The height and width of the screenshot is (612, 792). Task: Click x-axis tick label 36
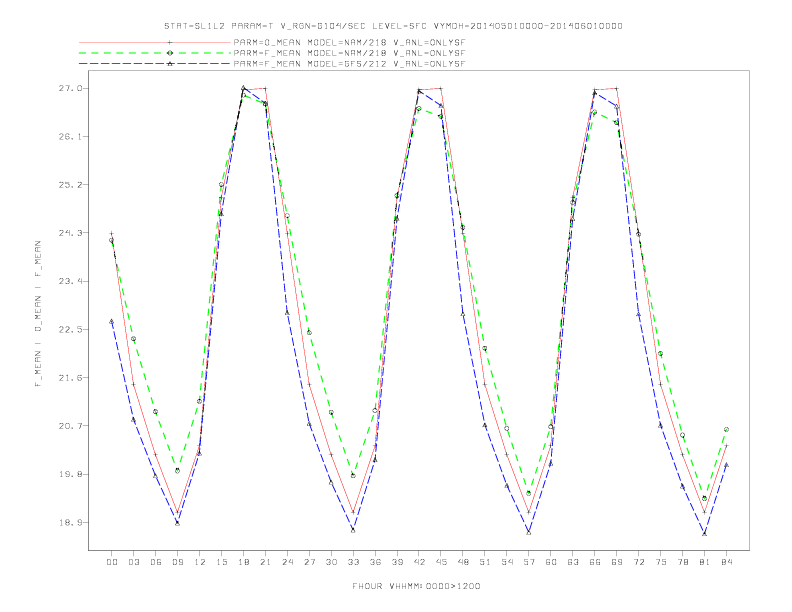375,562
